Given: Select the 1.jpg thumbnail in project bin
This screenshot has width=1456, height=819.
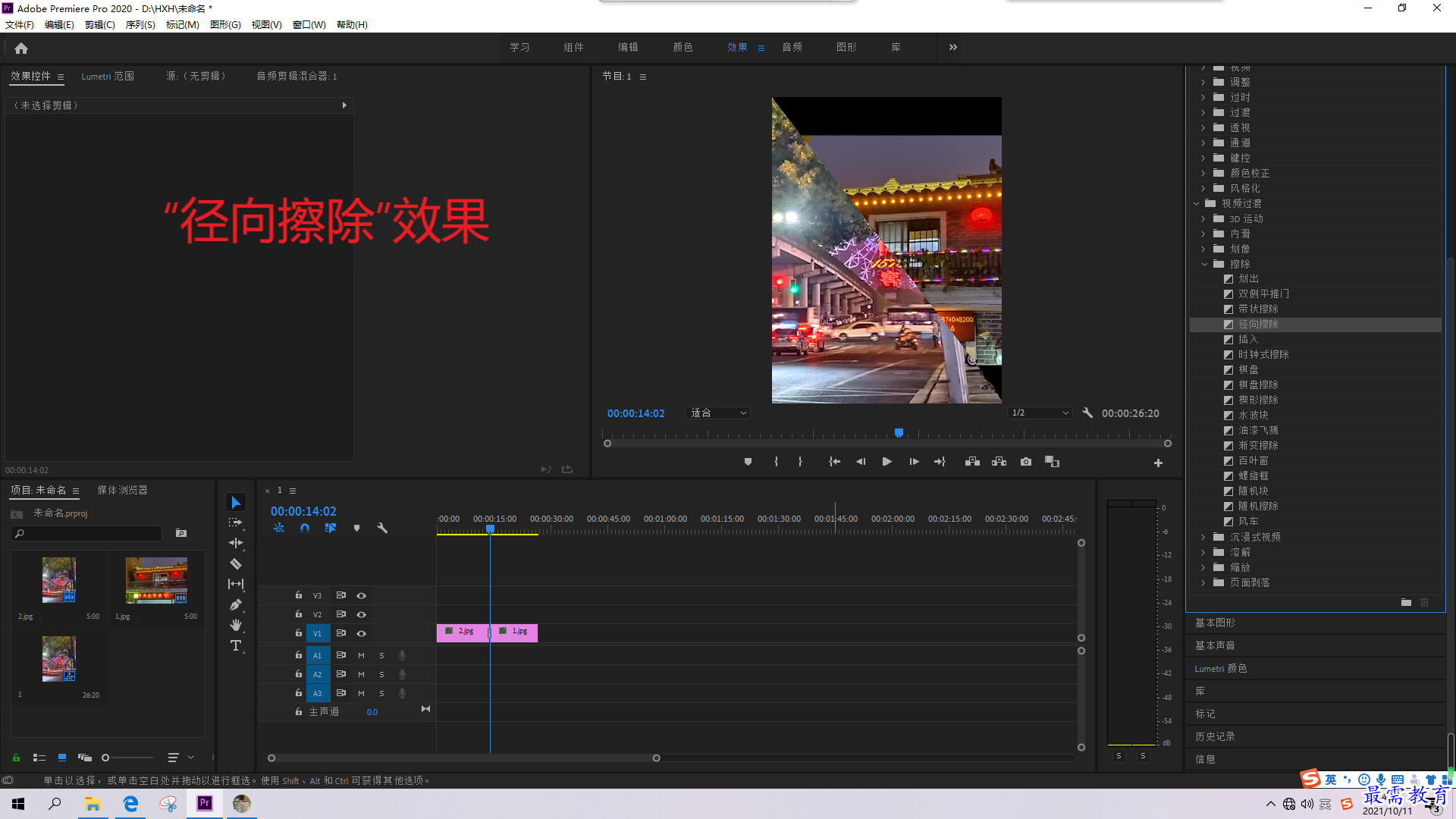Looking at the screenshot, I should (156, 580).
